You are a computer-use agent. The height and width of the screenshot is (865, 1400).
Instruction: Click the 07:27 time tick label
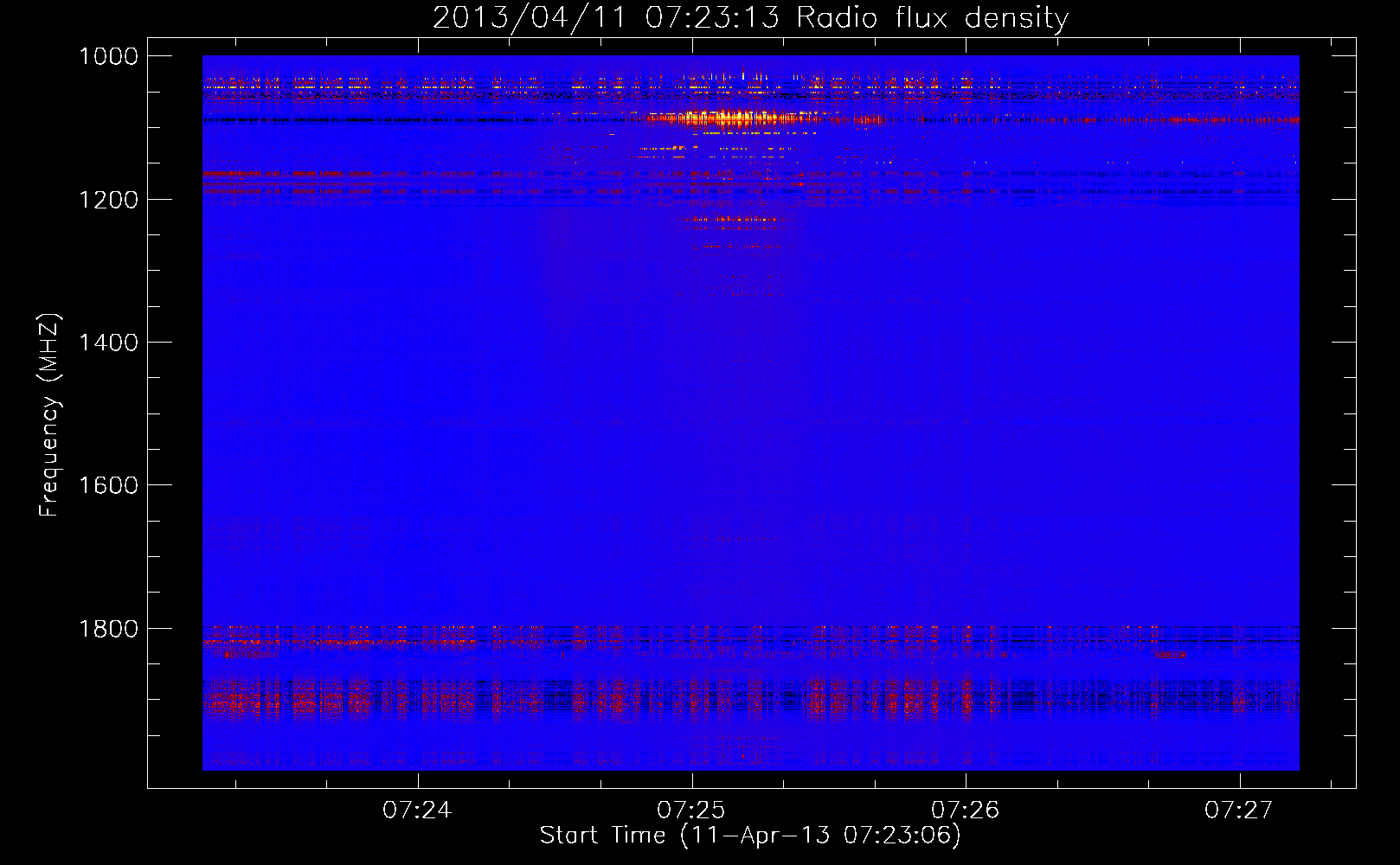tap(1239, 810)
